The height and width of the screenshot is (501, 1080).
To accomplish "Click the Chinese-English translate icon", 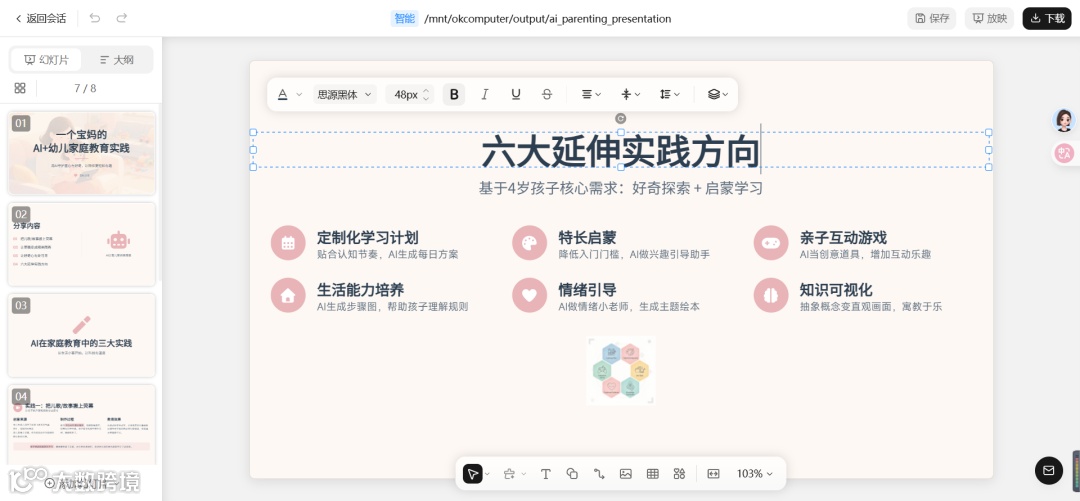I will (x=1064, y=152).
